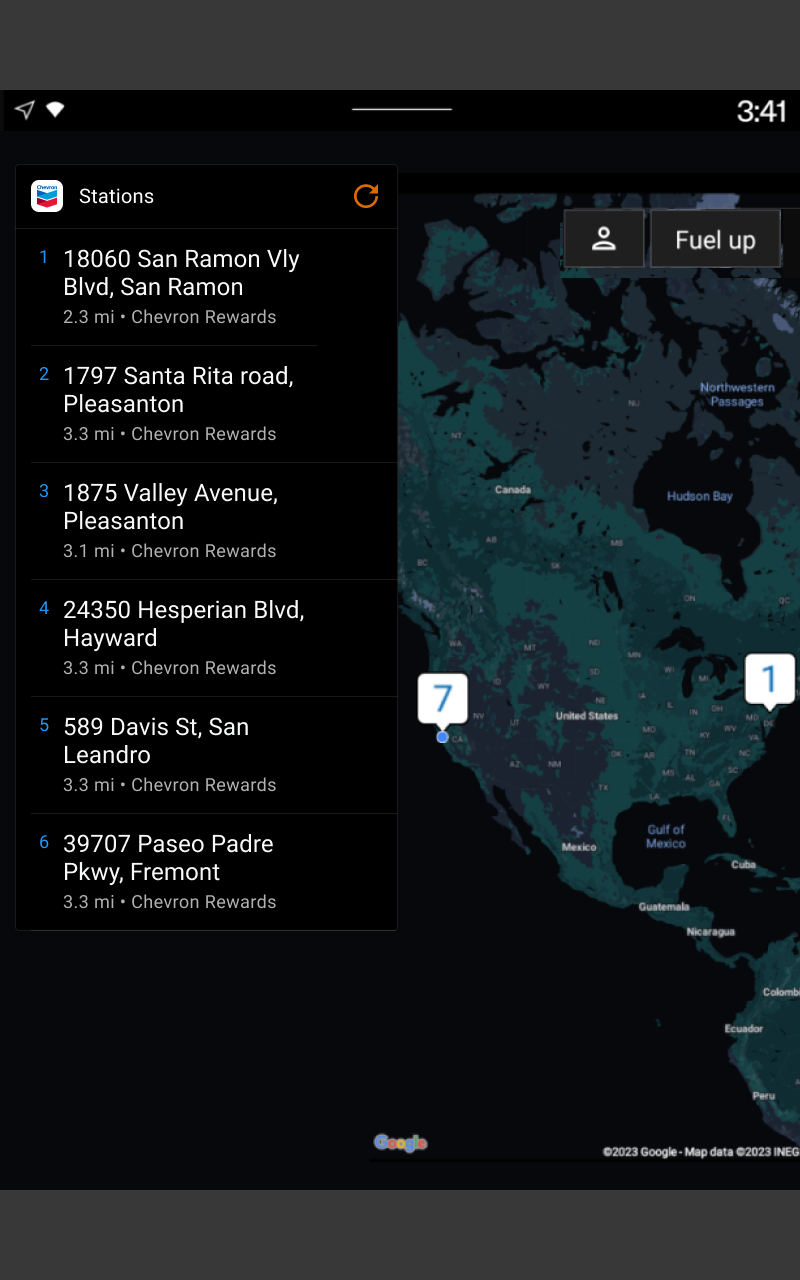800x1280 pixels.
Task: Click the orange refresh stations icon
Action: (366, 196)
